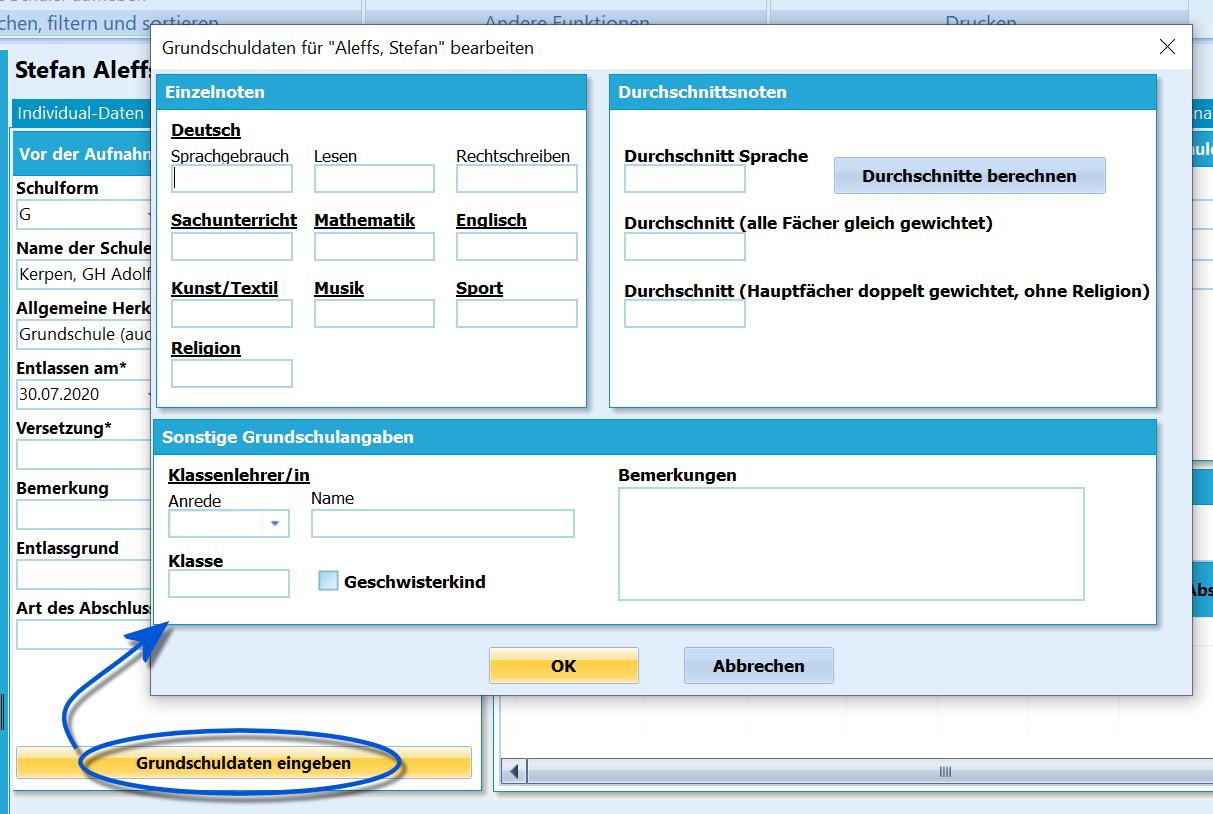Click the Klasse input field
The image size is (1213, 814).
229,584
